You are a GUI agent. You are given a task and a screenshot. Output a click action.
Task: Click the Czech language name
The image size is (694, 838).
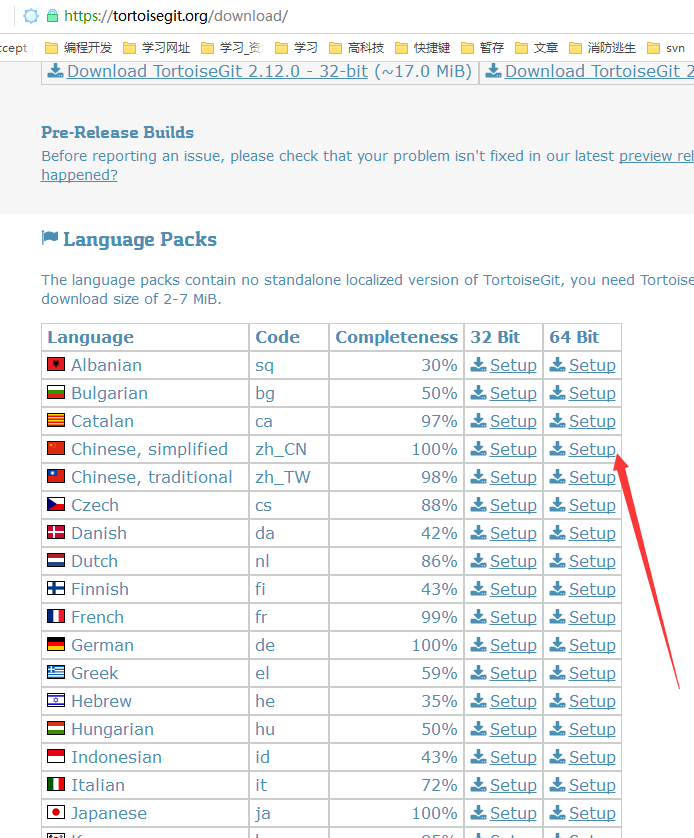(95, 505)
